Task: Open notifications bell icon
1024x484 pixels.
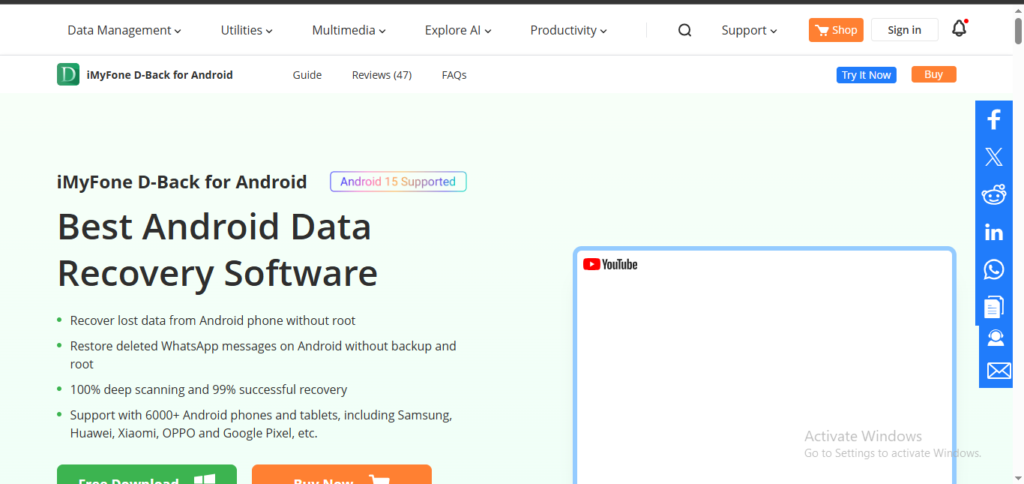Action: coord(959,29)
